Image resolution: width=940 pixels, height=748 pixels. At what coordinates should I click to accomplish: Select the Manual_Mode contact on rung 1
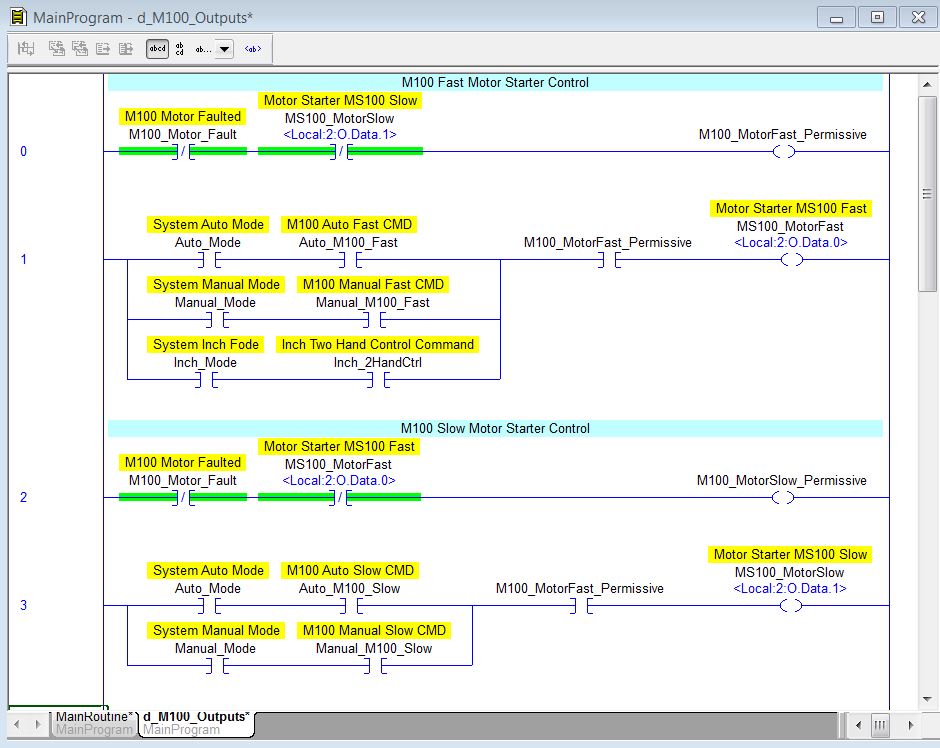216,319
